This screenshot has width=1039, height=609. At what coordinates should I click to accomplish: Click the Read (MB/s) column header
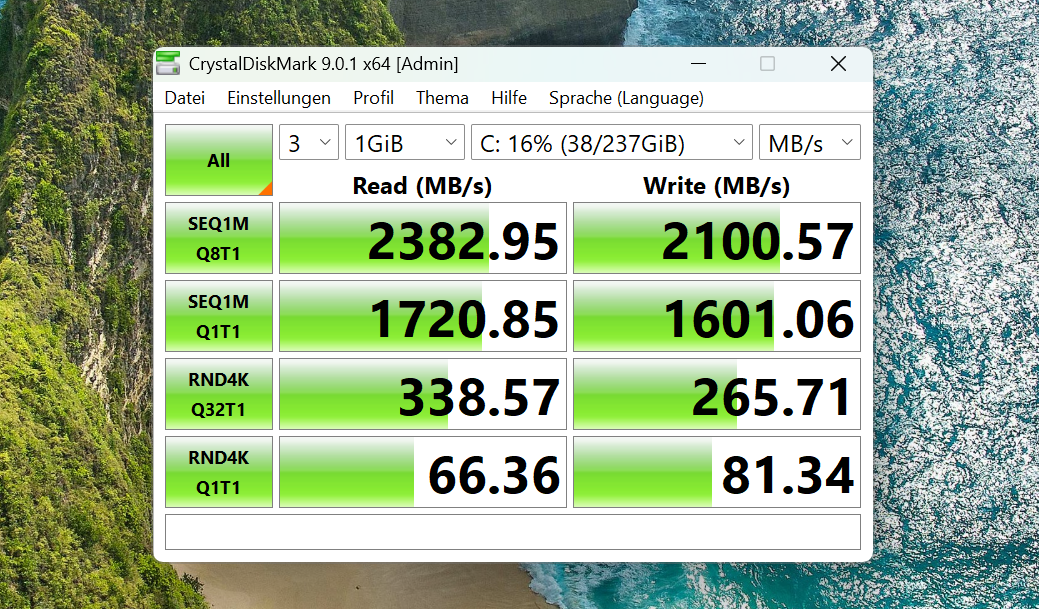[x=422, y=186]
